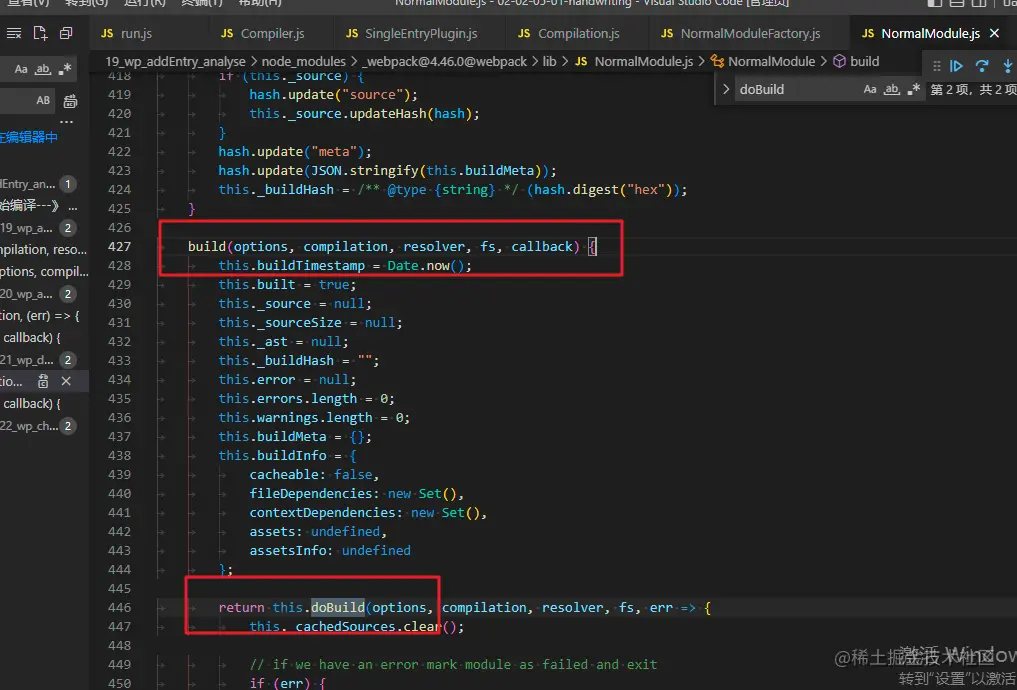Image resolution: width=1017 pixels, height=690 pixels.
Task: Toggle whole word in find widget
Action: (892, 89)
